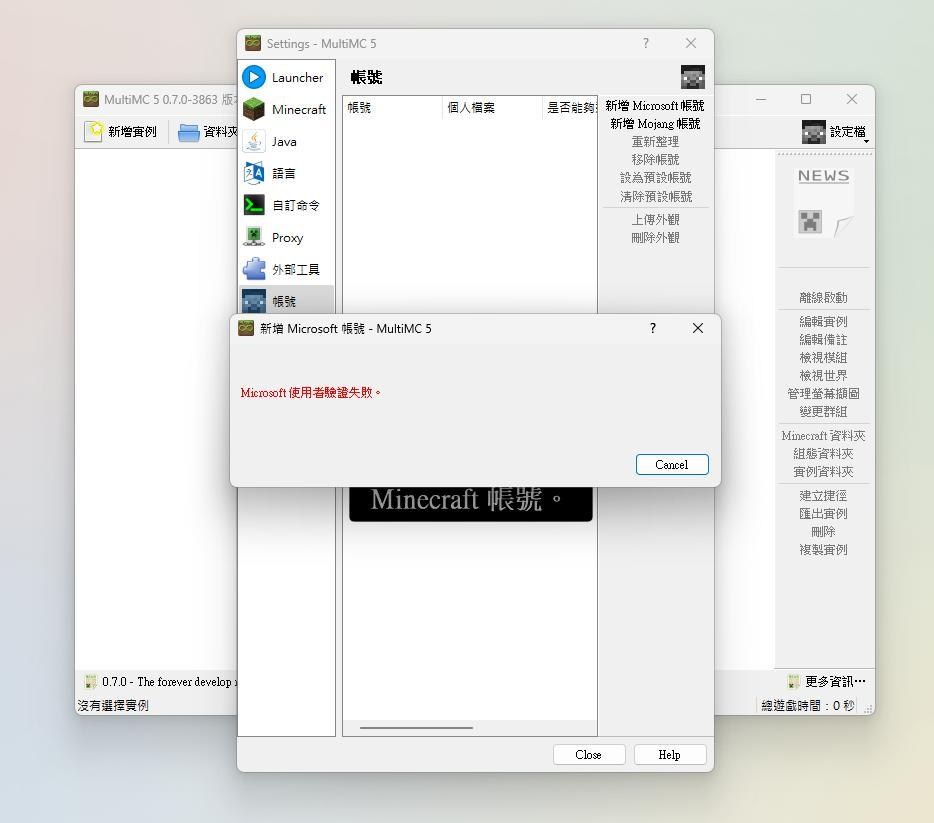934x823 pixels.
Task: Click 組態資料夾 in main window side panel
Action: click(823, 454)
